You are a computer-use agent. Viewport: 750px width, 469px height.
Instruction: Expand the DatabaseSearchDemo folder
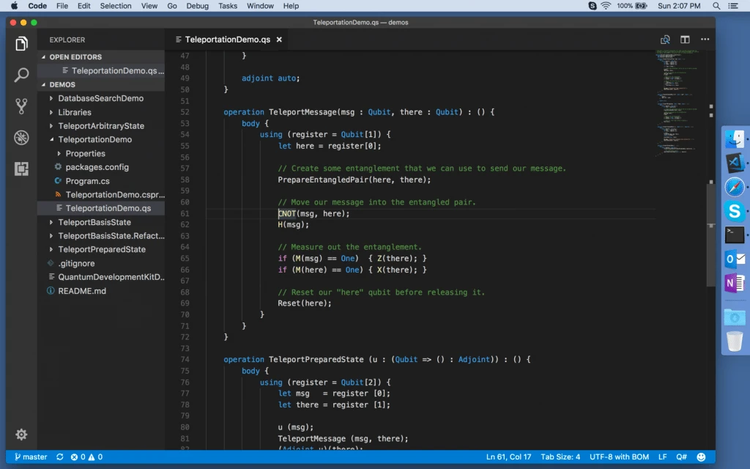(100, 98)
